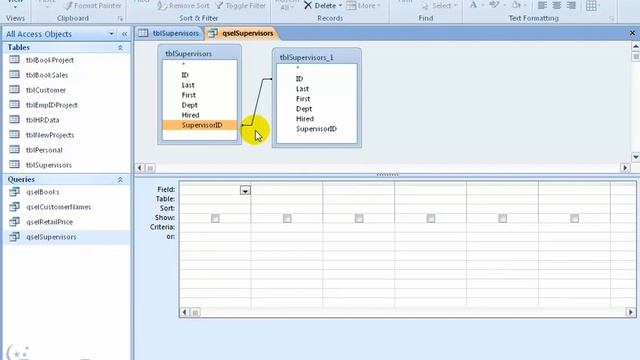Screen dimensions: 640x360
Task: Toggle Show checkbox in sixth grid column
Action: tap(574, 218)
